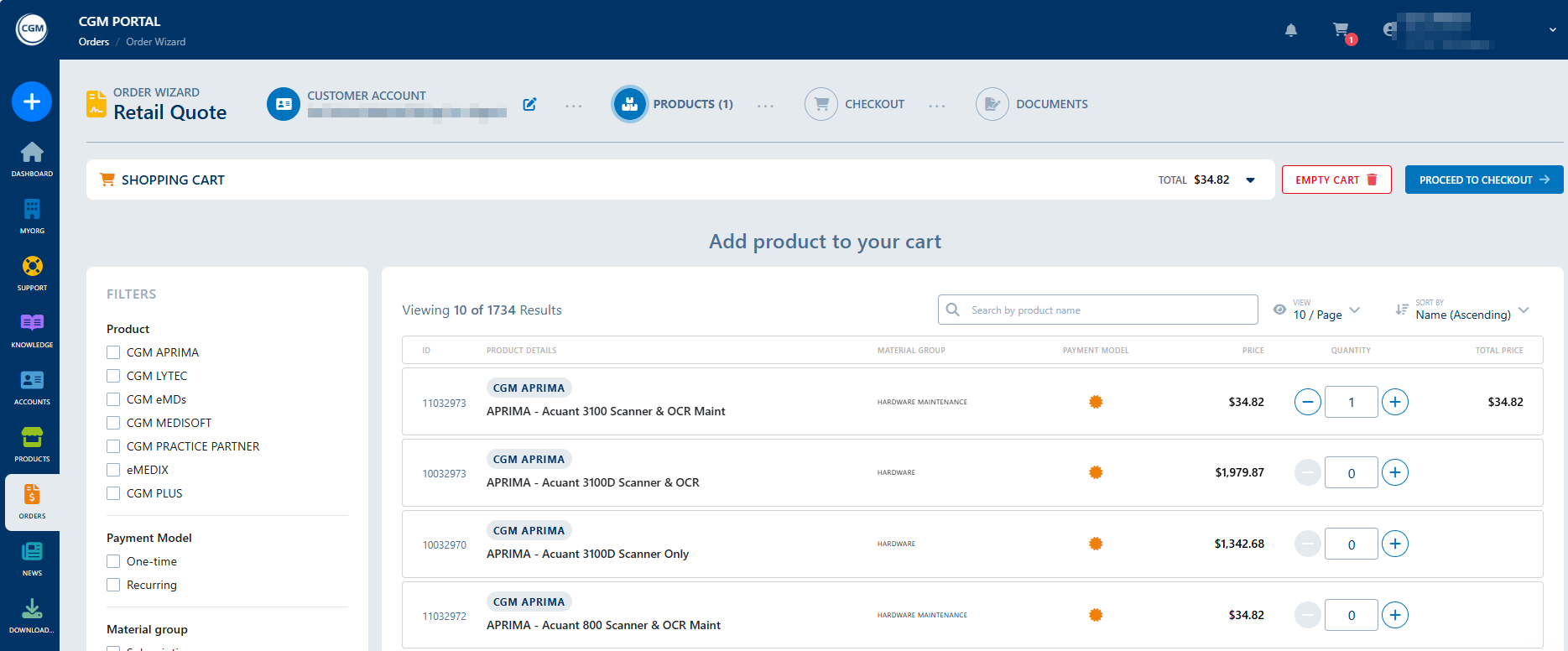
Task: Open News in the sidebar
Action: [x=32, y=558]
